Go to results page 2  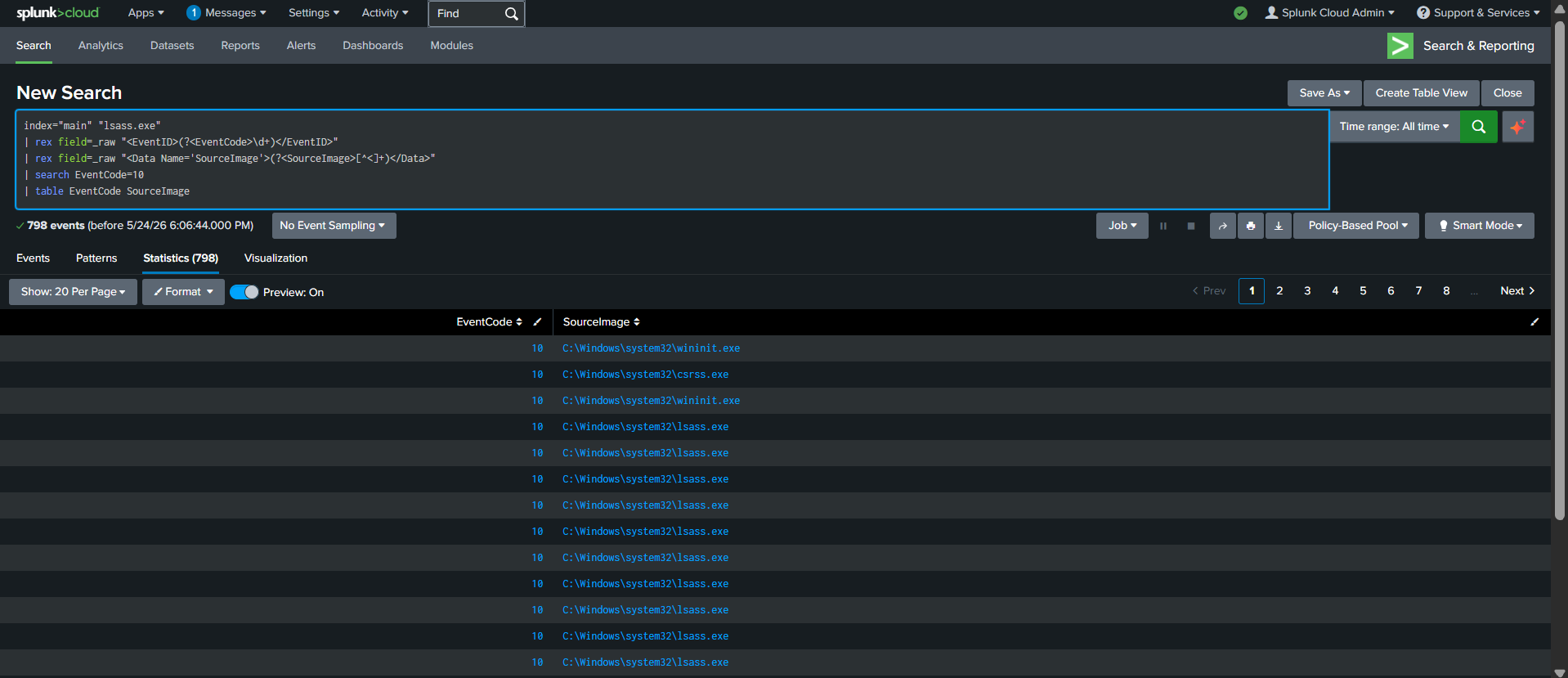click(x=1279, y=291)
